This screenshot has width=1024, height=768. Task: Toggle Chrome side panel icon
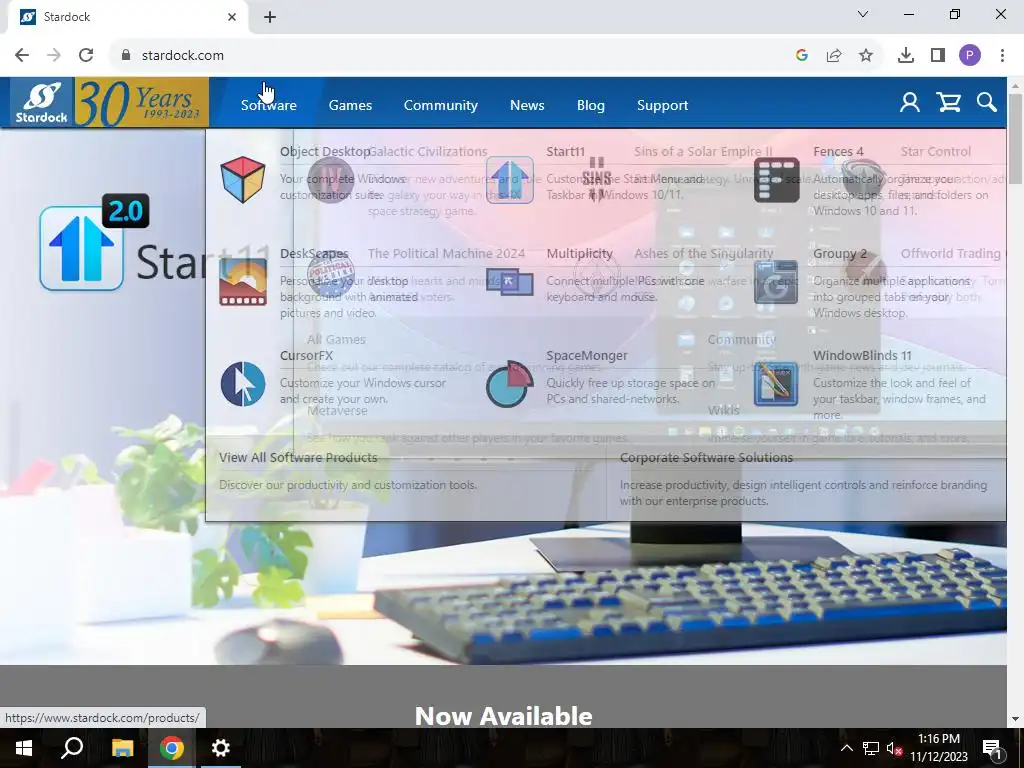click(938, 56)
